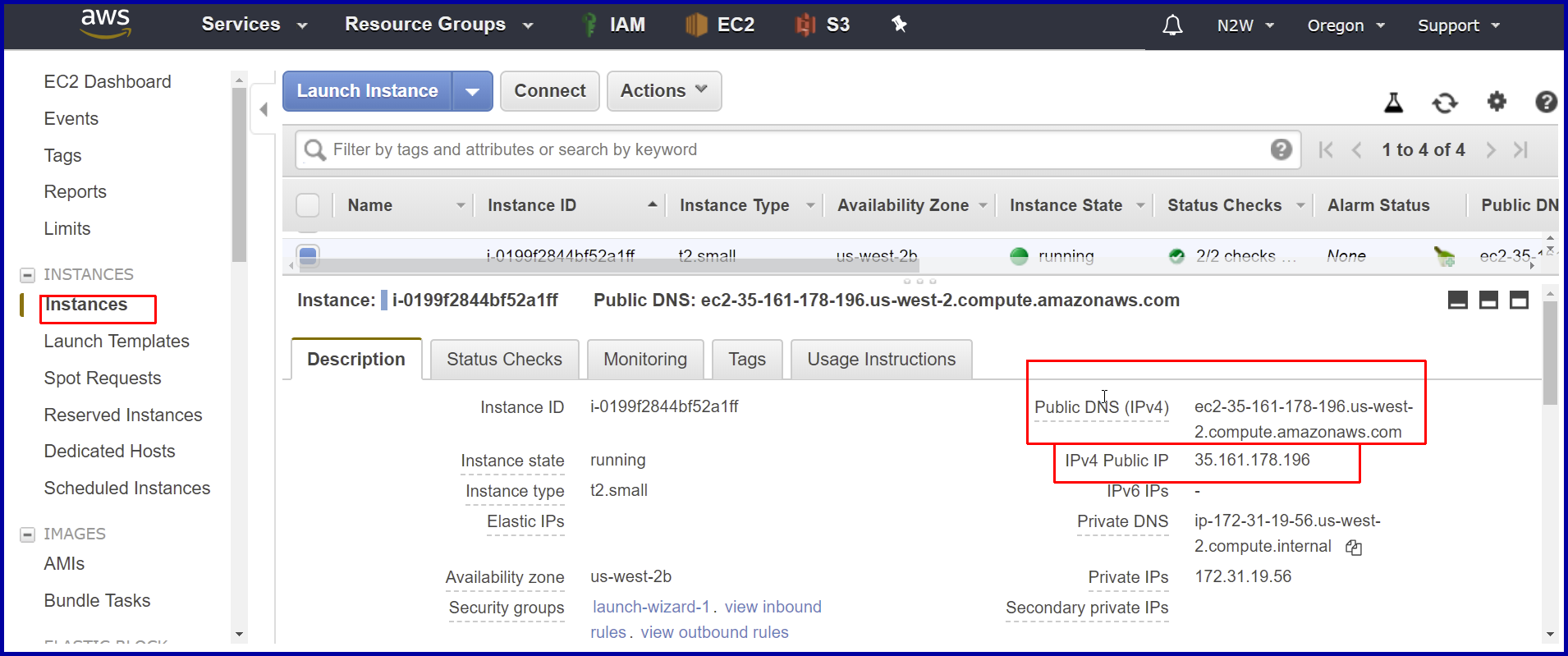Minimize the details pane

coord(1458,300)
